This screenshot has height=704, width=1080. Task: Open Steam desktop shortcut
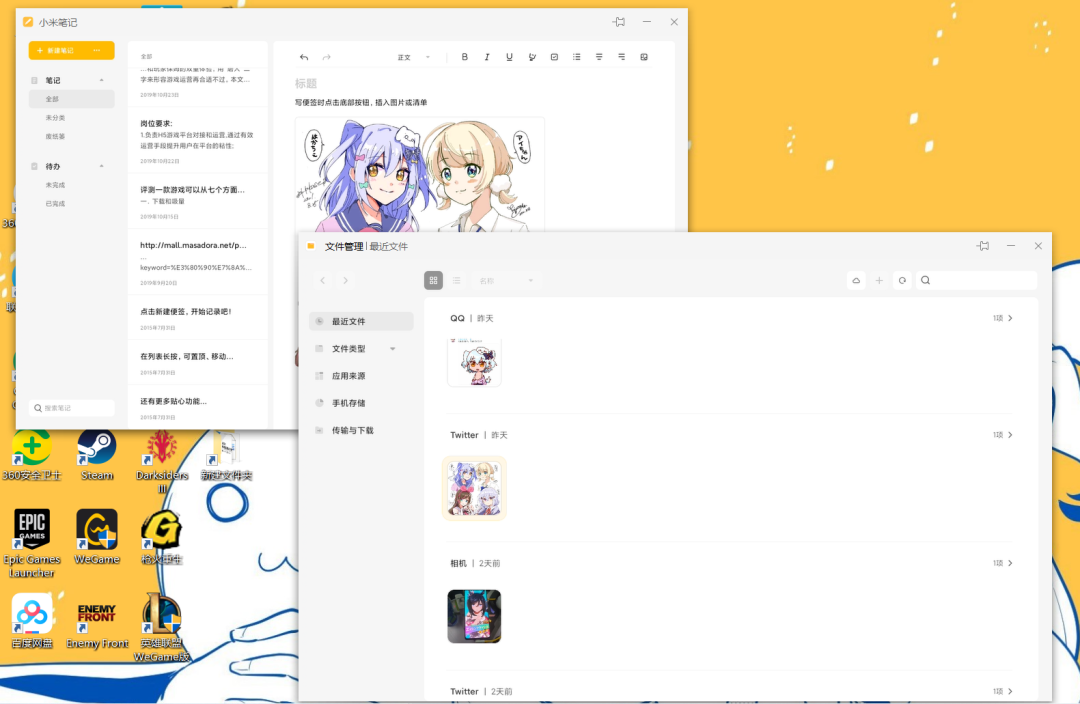[x=96, y=455]
